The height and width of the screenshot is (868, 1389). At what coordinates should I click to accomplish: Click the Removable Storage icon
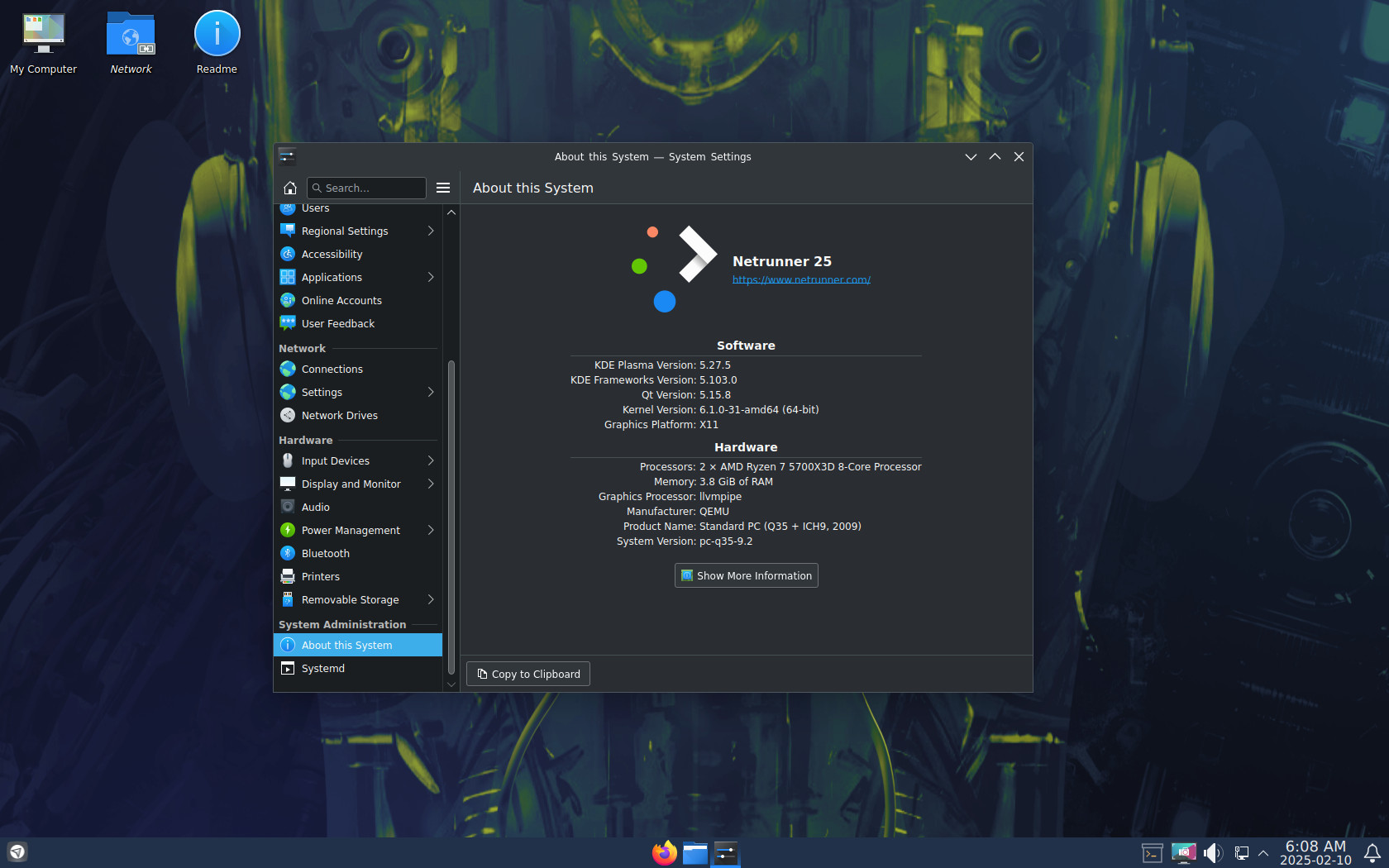pos(288,599)
